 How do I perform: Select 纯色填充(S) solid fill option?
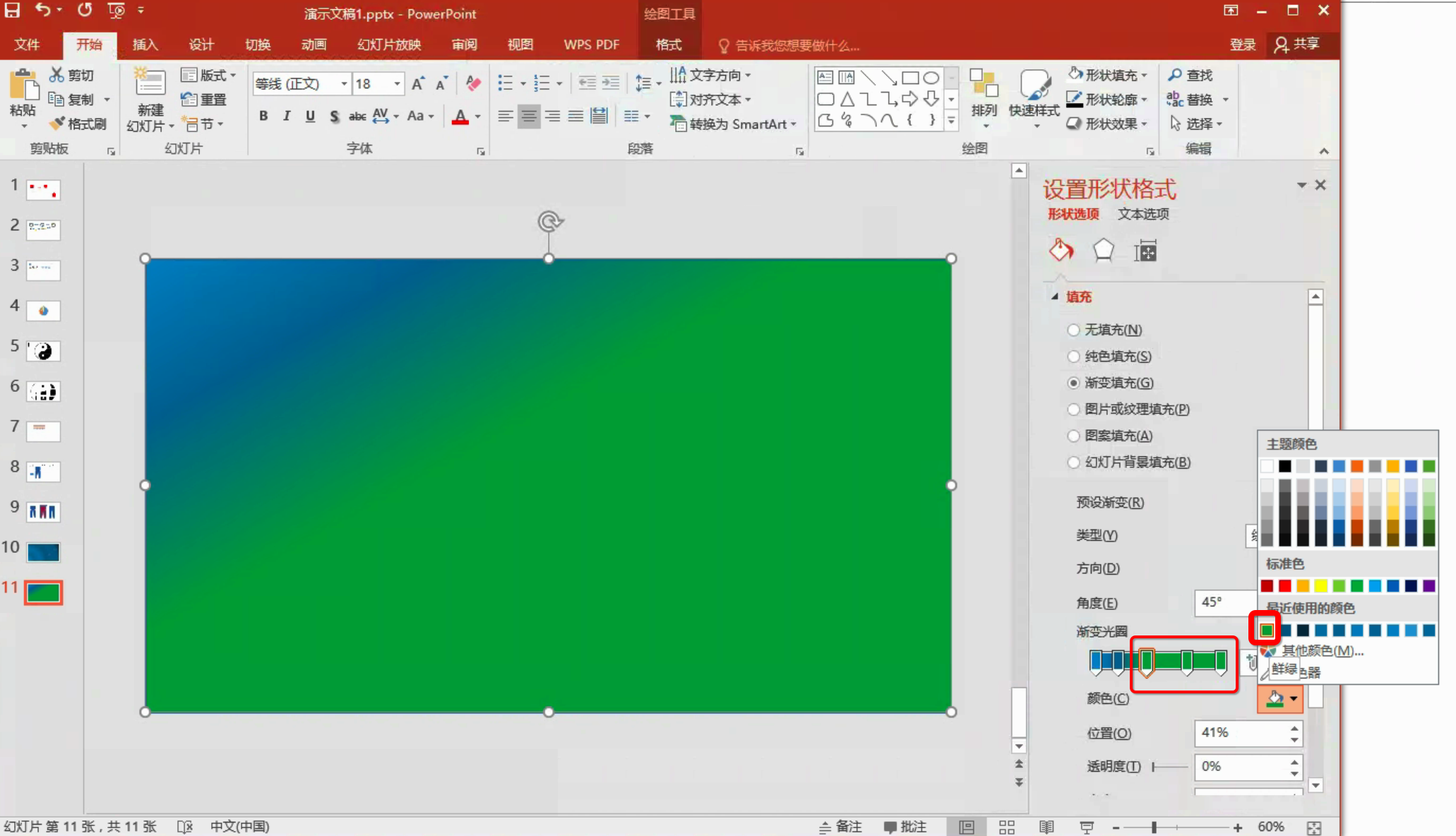tap(1109, 356)
